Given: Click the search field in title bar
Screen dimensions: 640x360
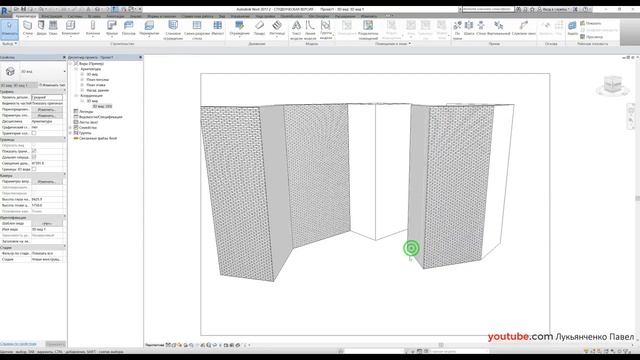Looking at the screenshot, I should (x=488, y=9).
